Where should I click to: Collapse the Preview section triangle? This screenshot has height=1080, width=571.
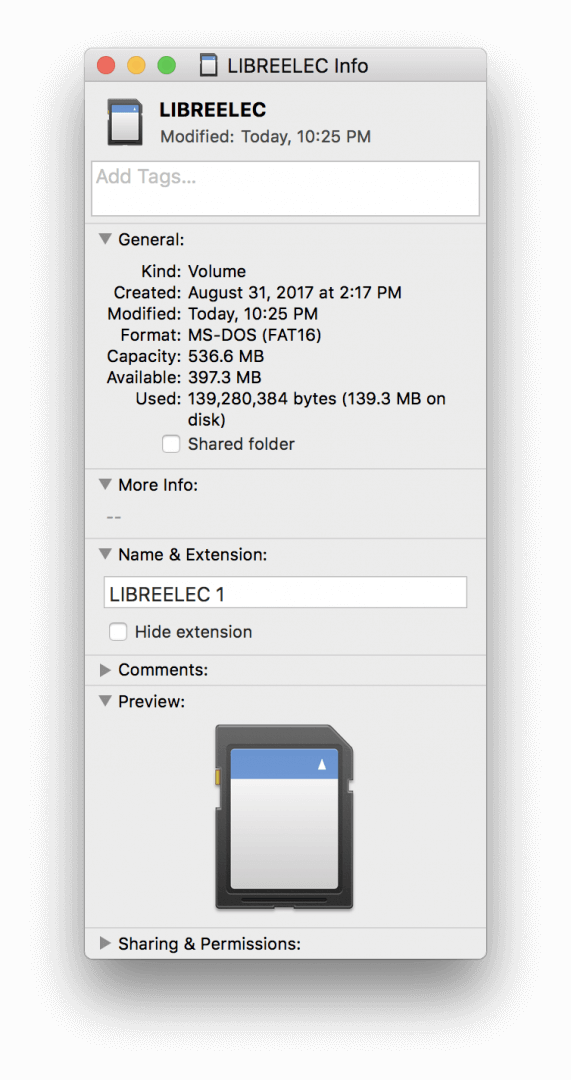point(105,701)
